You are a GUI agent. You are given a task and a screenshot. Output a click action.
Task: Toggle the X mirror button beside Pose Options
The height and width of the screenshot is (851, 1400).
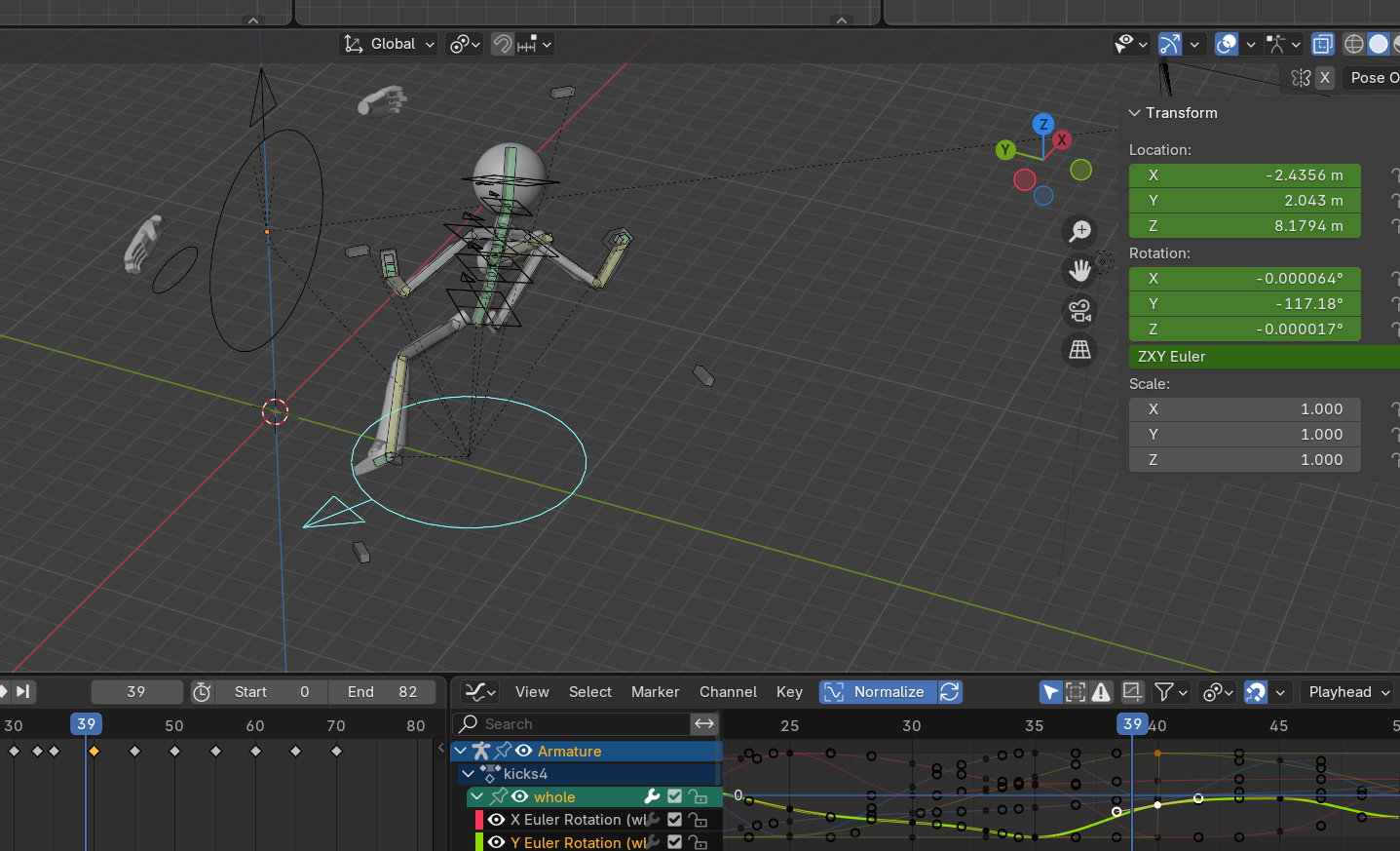click(x=1324, y=78)
